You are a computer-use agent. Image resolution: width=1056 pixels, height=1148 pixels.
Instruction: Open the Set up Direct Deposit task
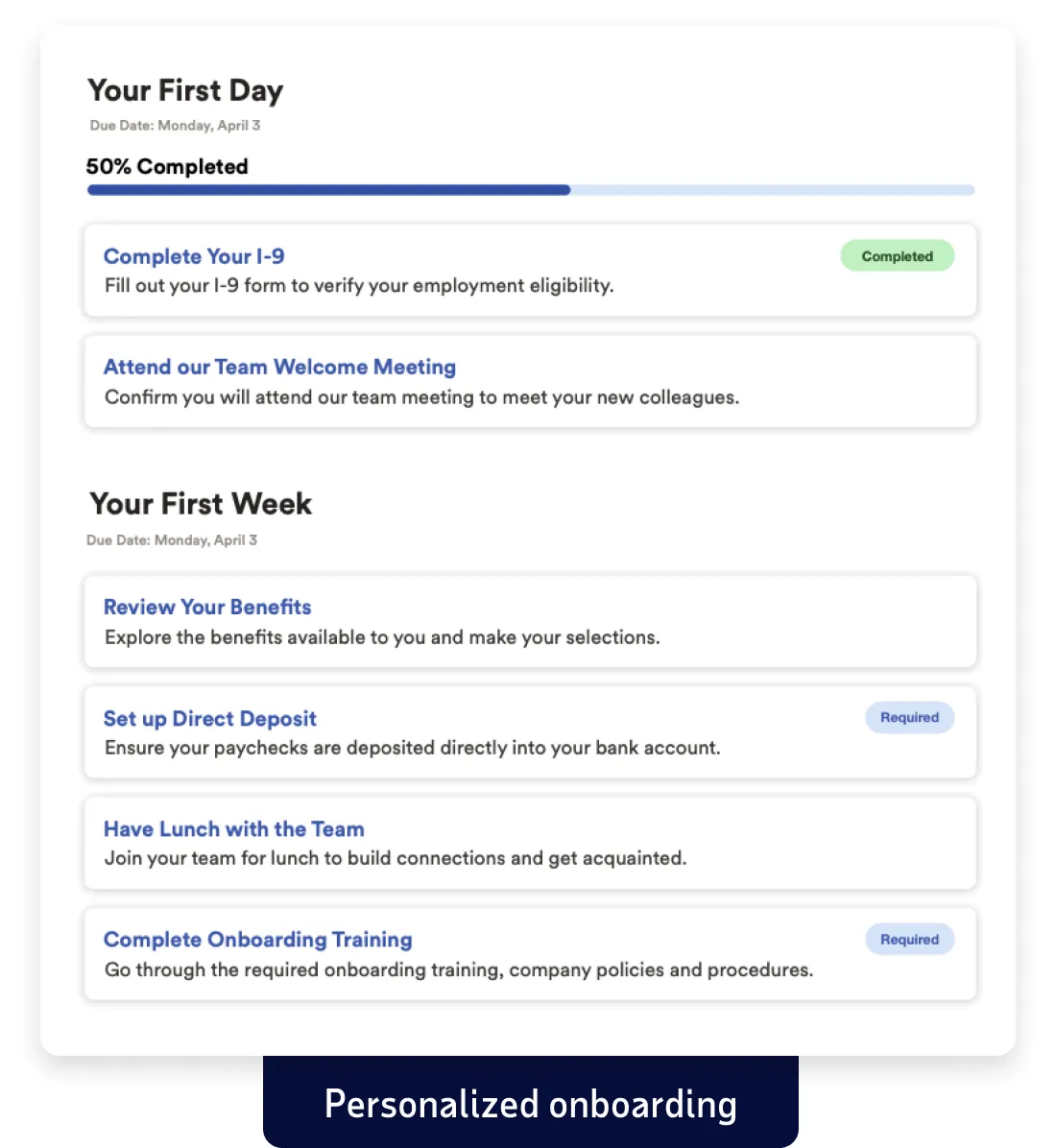click(x=209, y=718)
